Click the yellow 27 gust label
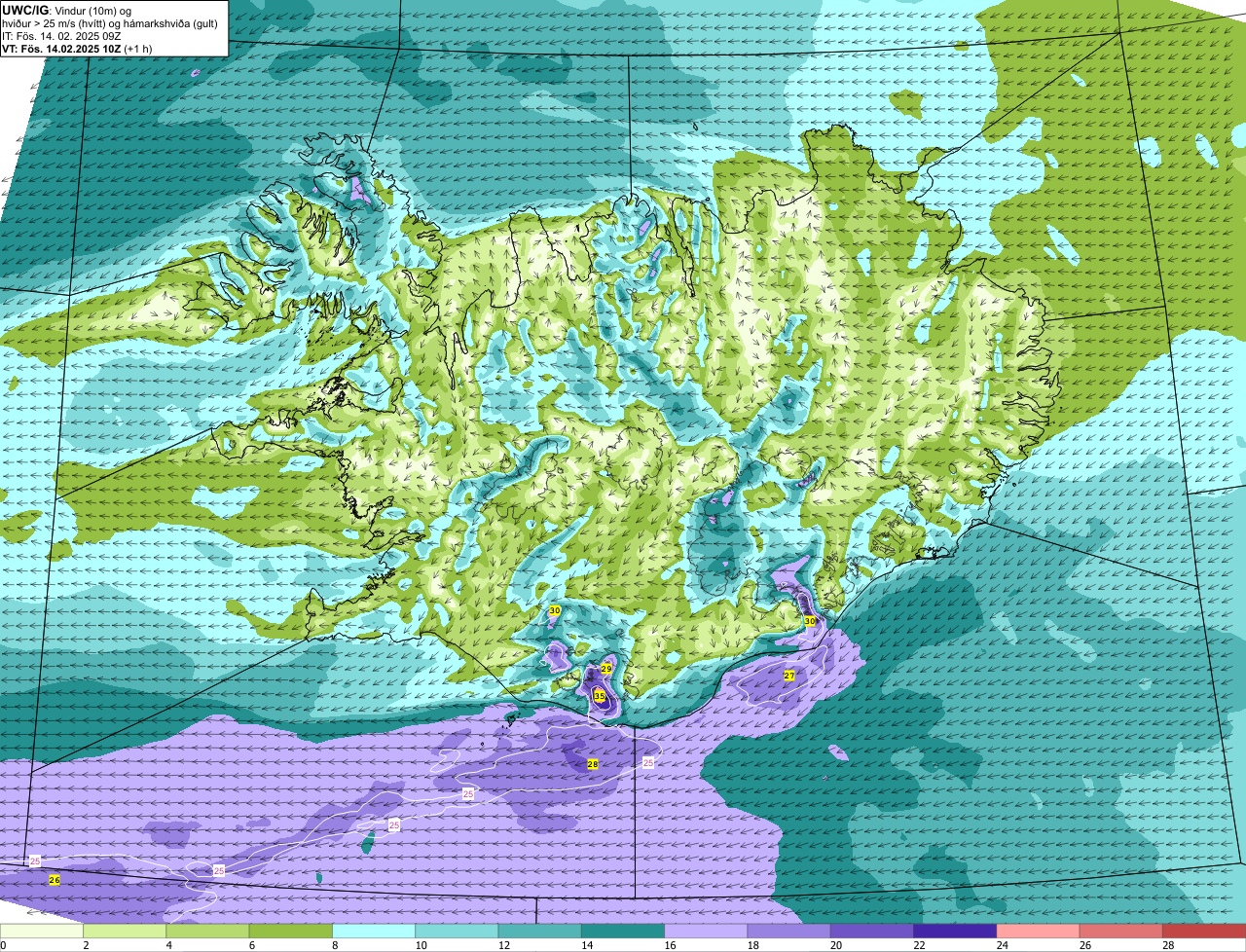Viewport: 1246px width, 952px height. (789, 676)
